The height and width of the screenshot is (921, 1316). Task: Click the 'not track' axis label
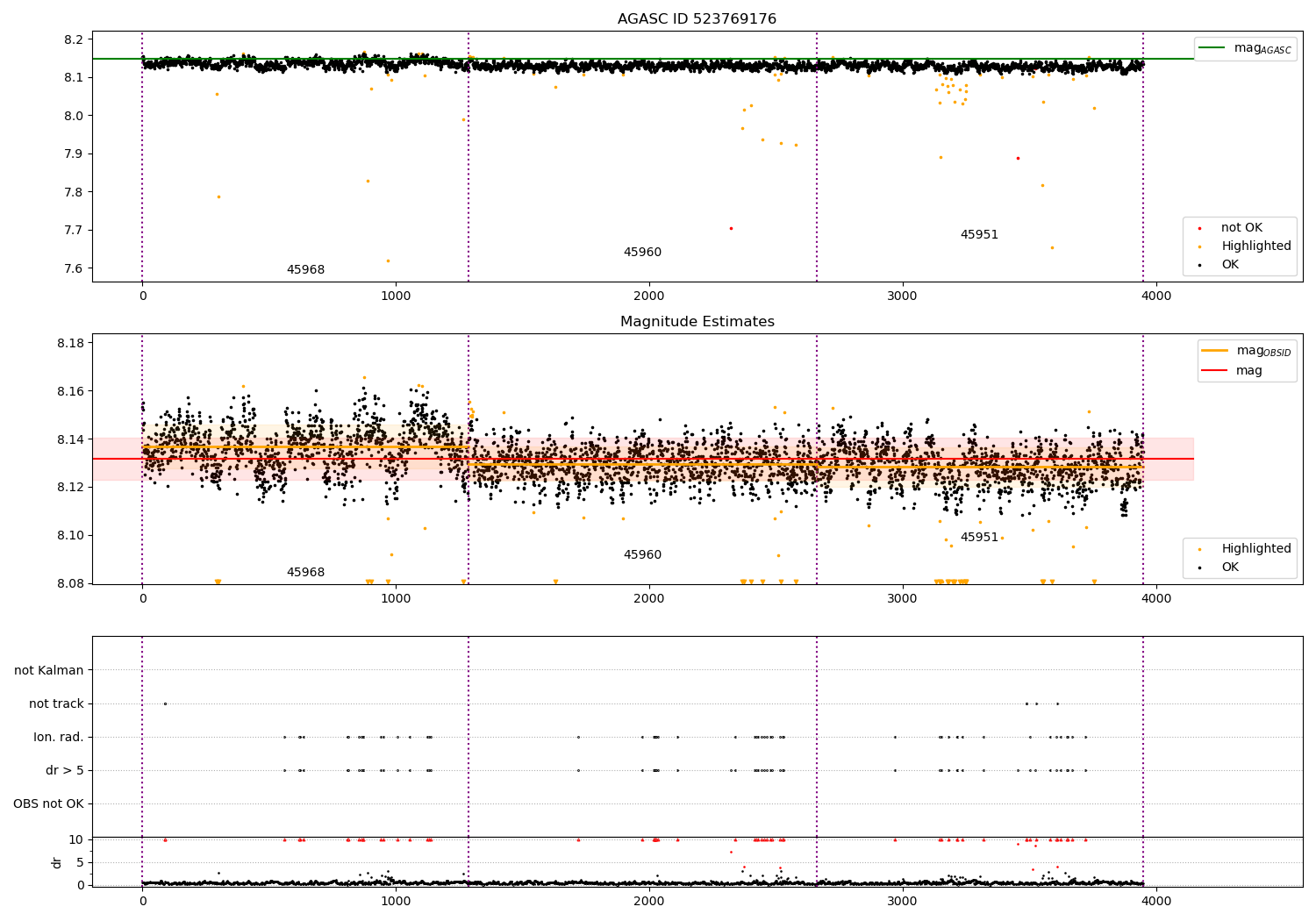[56, 703]
